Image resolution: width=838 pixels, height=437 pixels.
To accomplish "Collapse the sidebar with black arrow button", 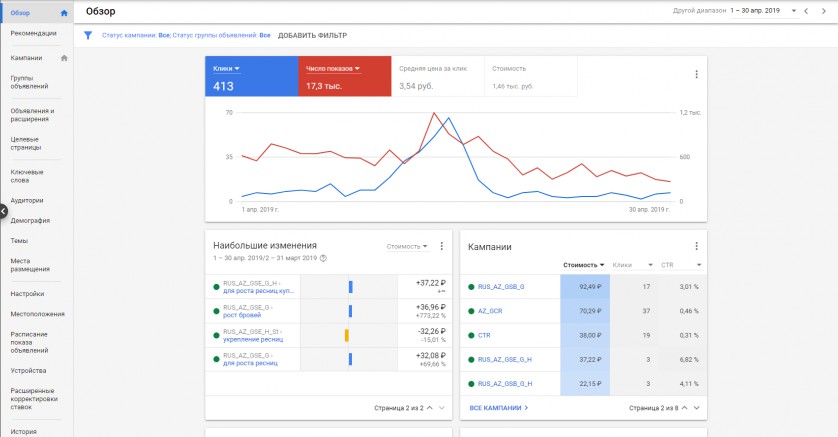I will pos(3,211).
